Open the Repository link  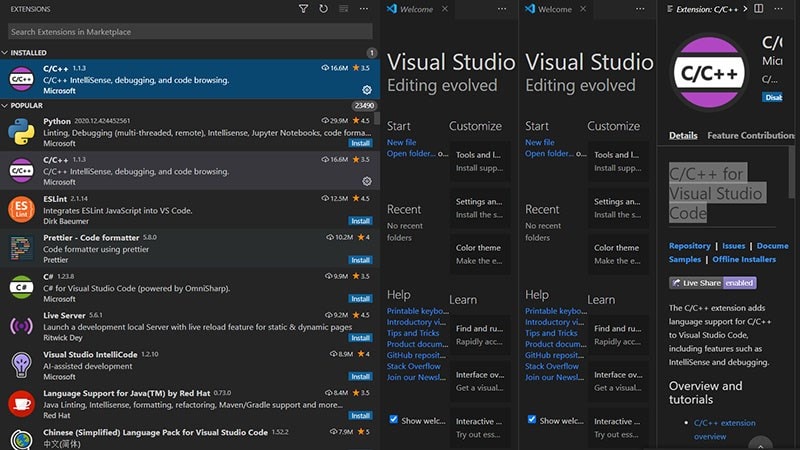tap(690, 246)
